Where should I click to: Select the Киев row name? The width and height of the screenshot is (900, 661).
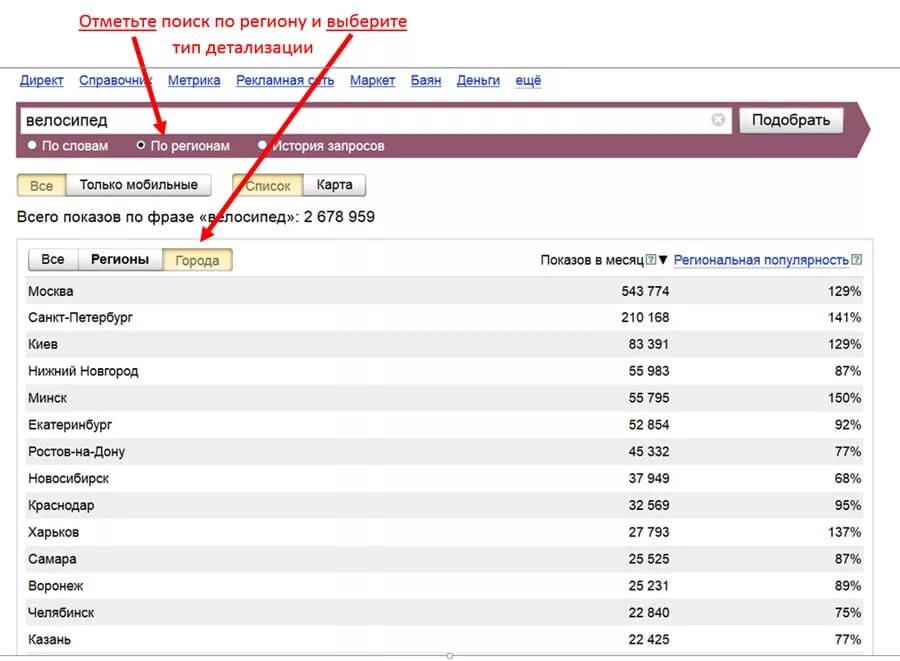(x=43, y=344)
